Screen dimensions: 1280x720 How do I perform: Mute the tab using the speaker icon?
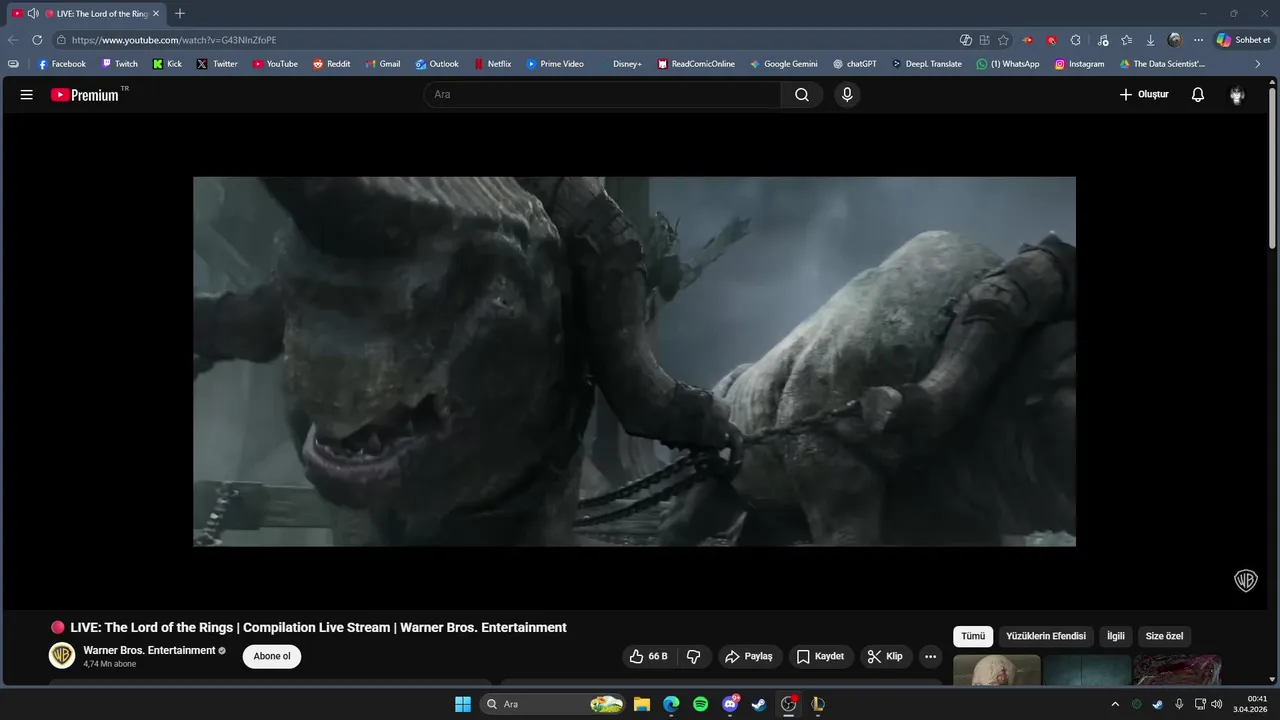point(33,14)
